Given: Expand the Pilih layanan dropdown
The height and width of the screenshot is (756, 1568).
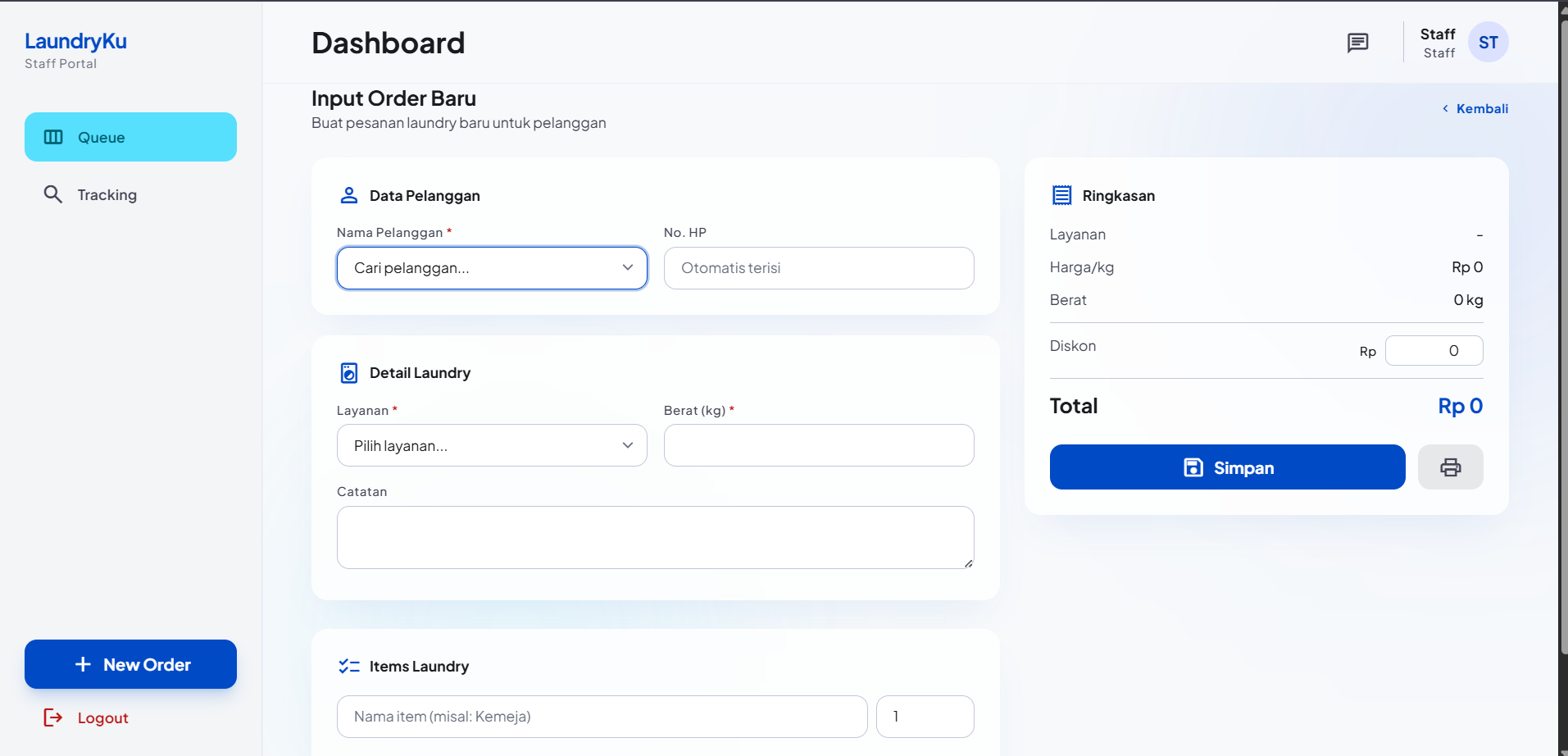Looking at the screenshot, I should (492, 445).
